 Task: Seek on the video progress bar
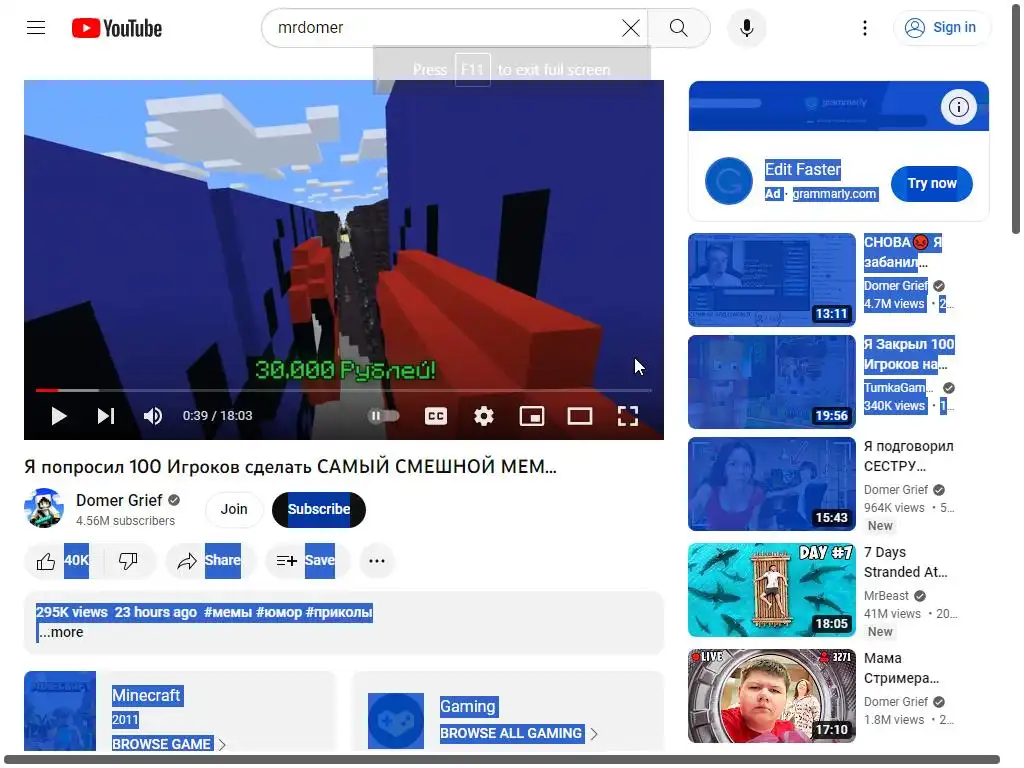344,390
